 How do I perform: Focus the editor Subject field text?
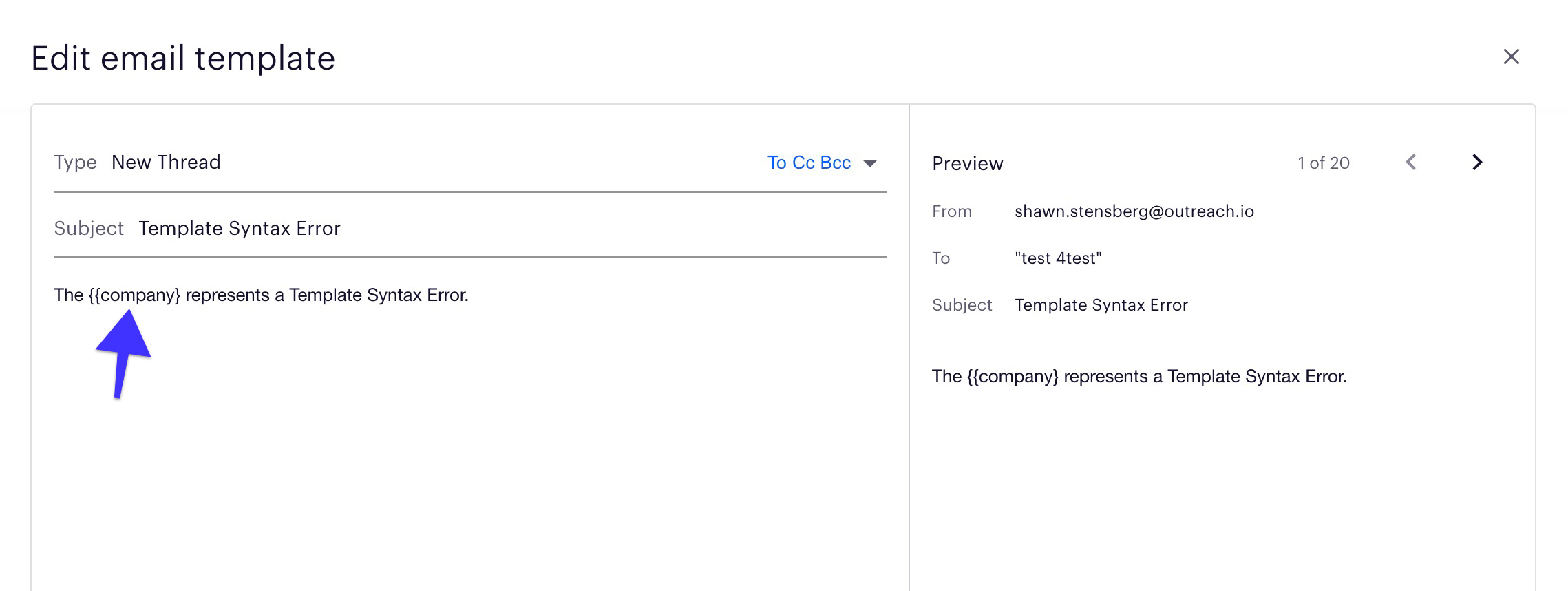tap(240, 229)
